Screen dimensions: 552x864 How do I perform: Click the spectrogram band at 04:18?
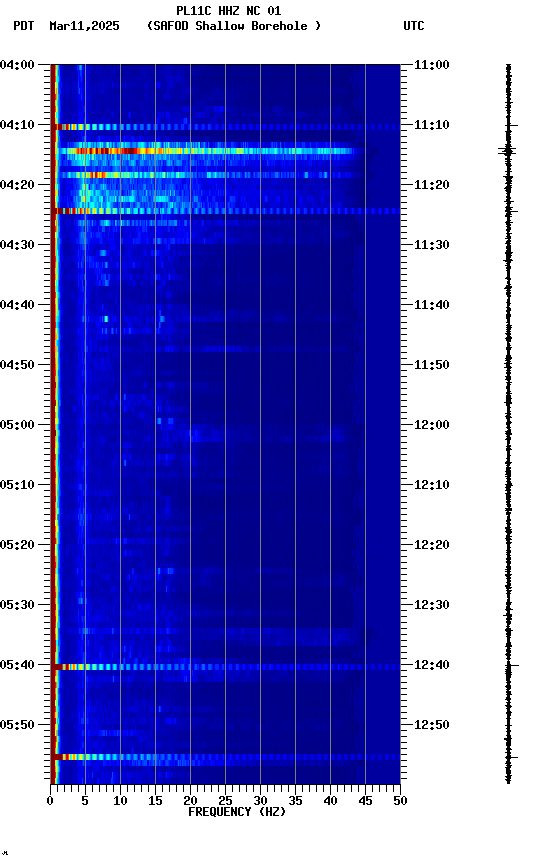209,175
